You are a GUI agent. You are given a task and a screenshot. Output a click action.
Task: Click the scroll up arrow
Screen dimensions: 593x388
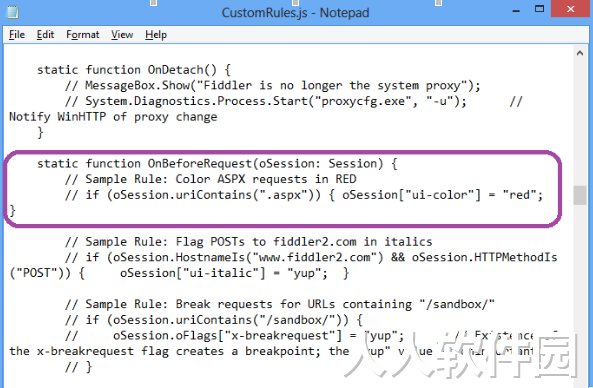pos(580,54)
